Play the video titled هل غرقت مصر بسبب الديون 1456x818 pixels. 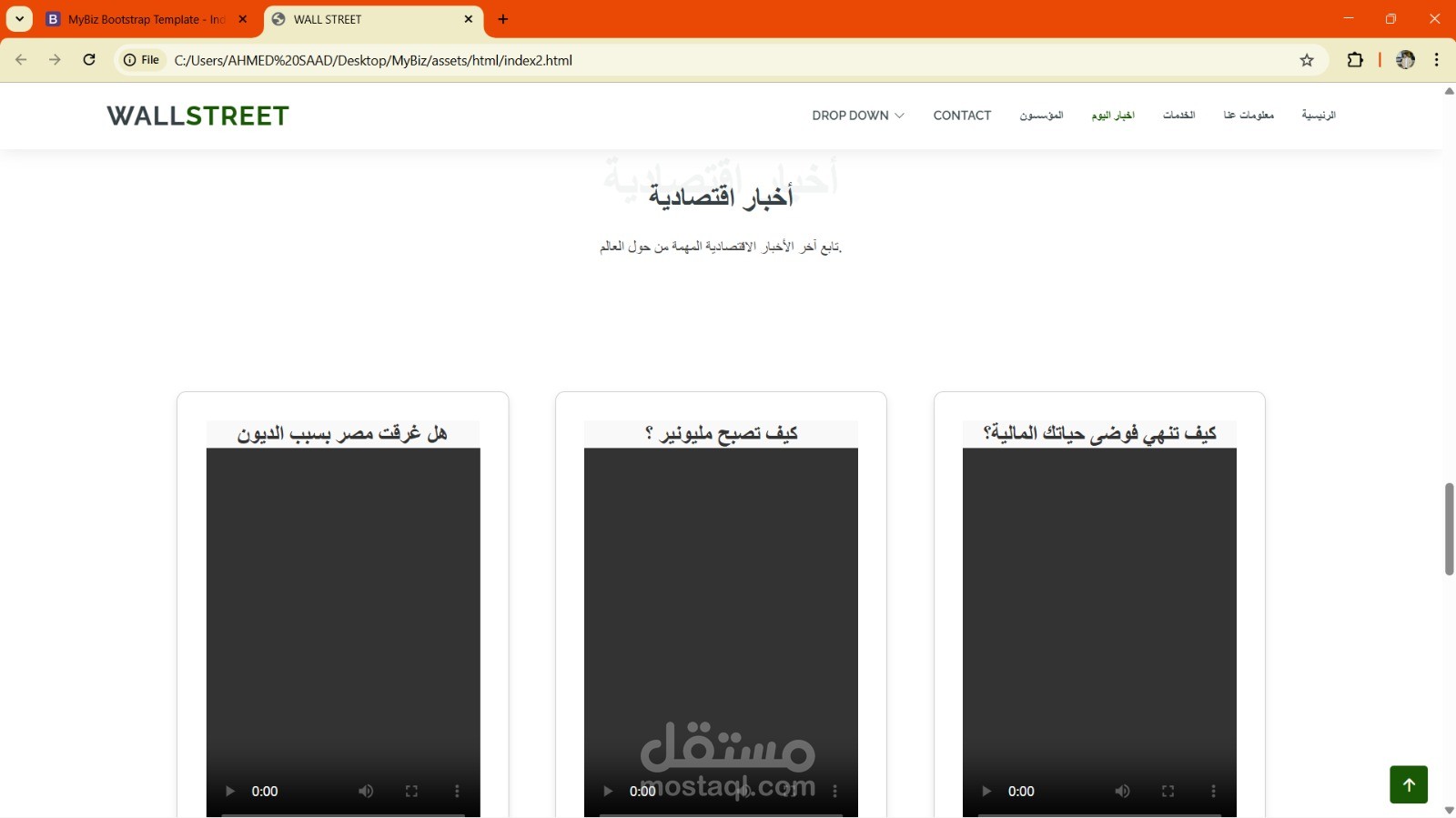229,792
